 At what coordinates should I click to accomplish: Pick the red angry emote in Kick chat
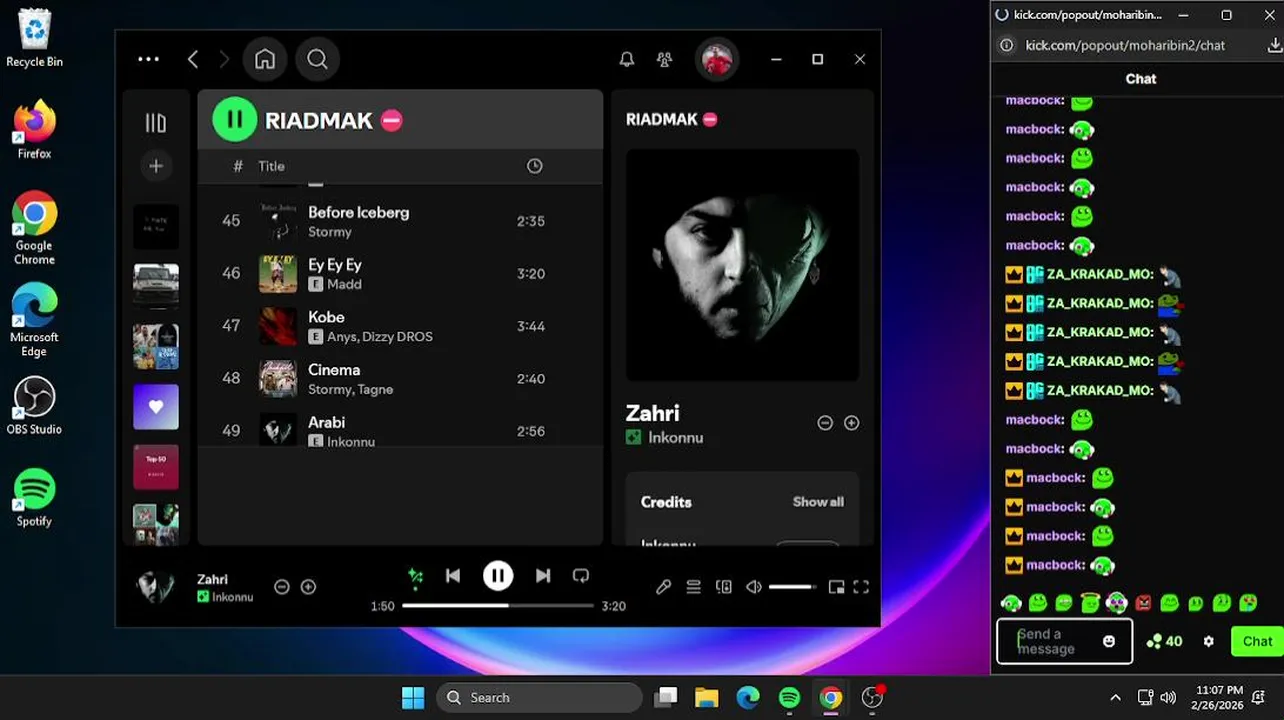(1143, 603)
